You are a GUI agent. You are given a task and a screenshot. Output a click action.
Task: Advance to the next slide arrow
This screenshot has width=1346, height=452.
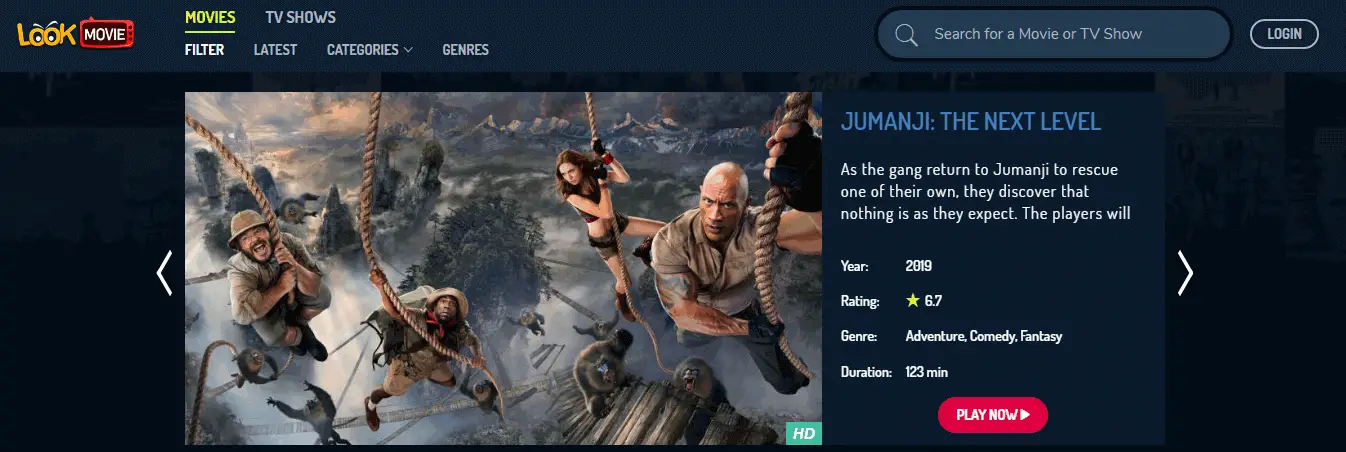[1185, 273]
